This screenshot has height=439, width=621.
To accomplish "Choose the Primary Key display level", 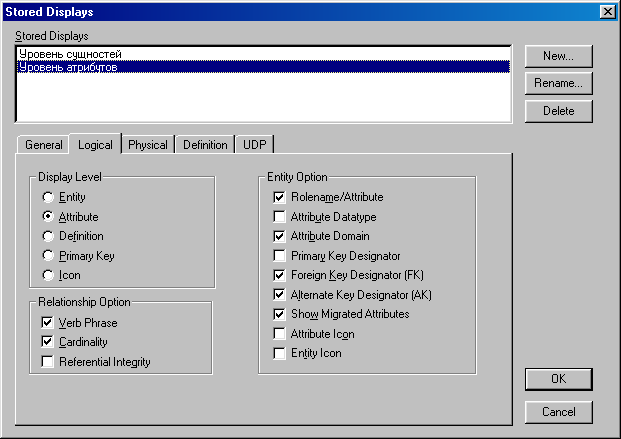I will [48, 256].
